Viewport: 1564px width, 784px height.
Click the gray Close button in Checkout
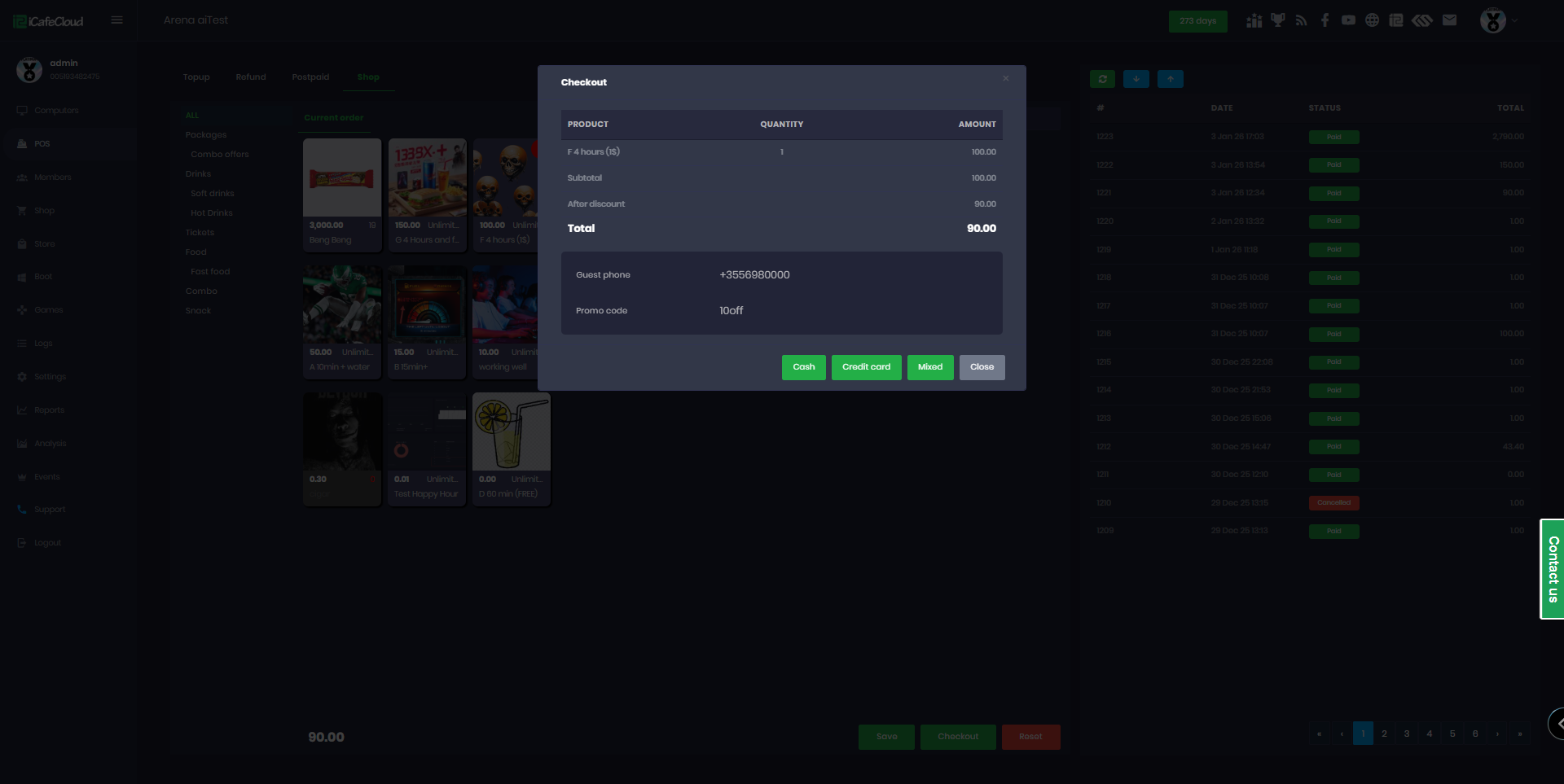982,367
